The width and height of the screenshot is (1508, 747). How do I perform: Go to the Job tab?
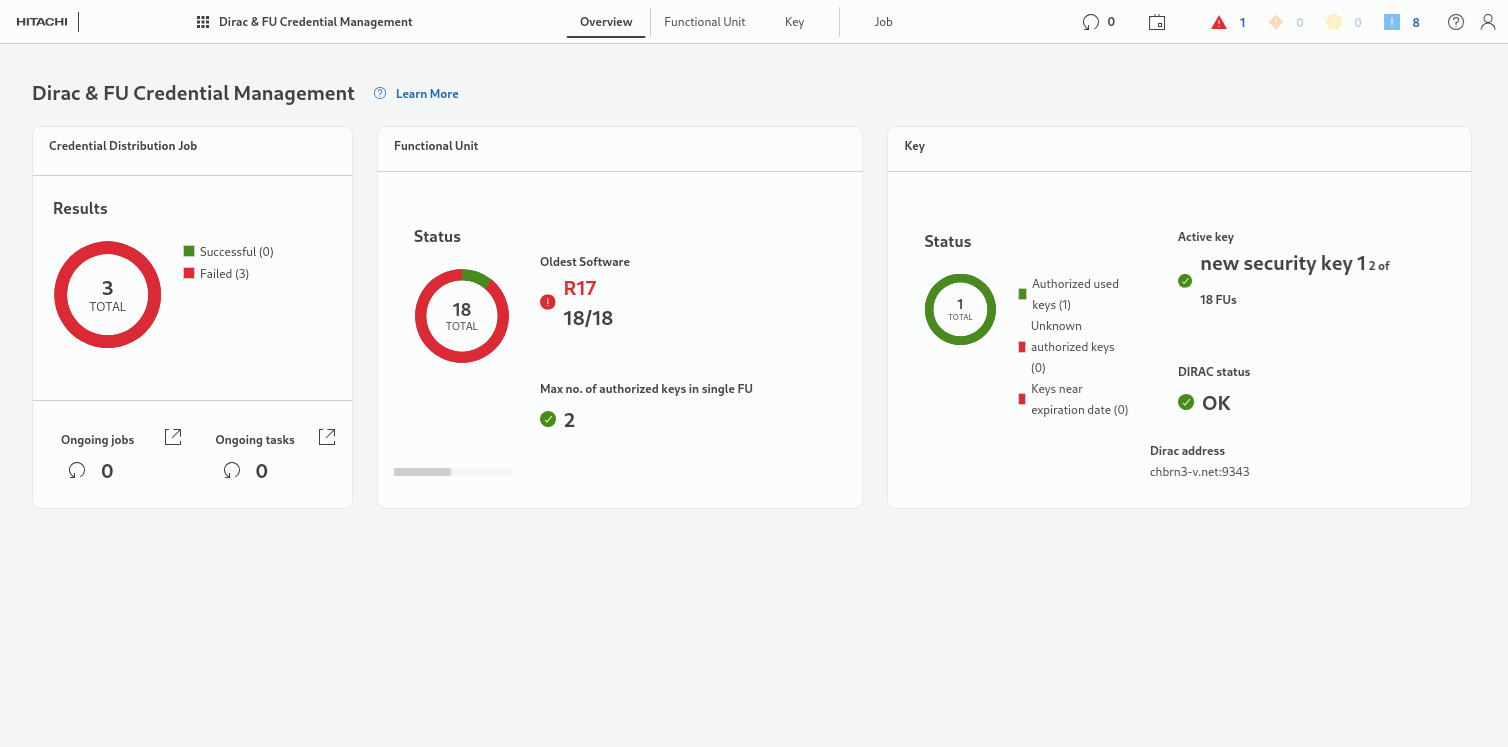point(883,22)
